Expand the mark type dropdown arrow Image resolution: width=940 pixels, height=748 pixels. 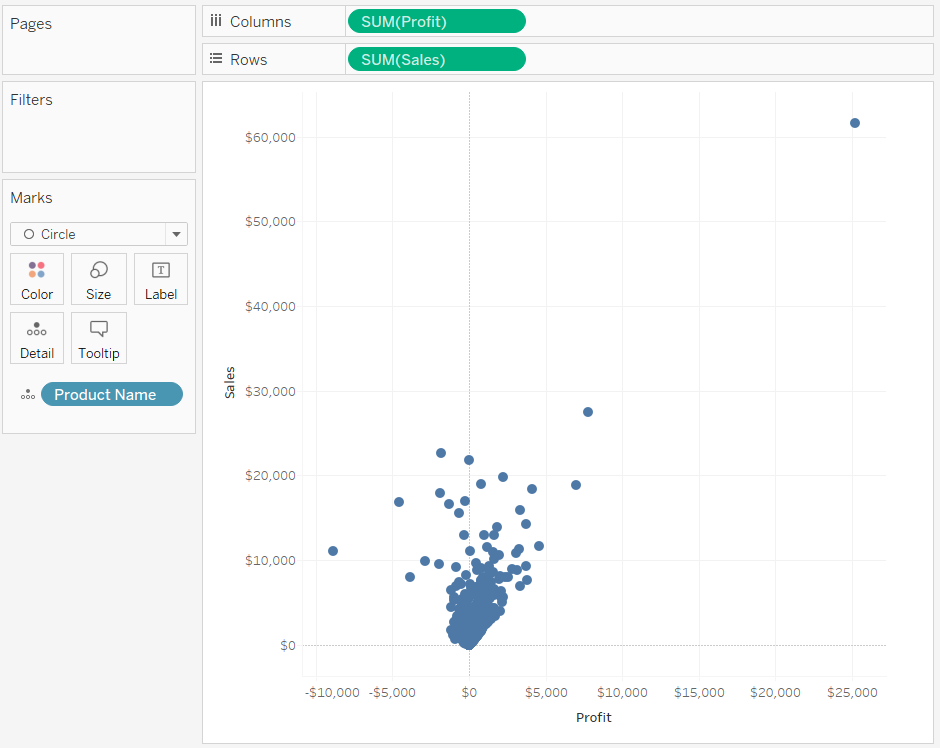click(176, 234)
